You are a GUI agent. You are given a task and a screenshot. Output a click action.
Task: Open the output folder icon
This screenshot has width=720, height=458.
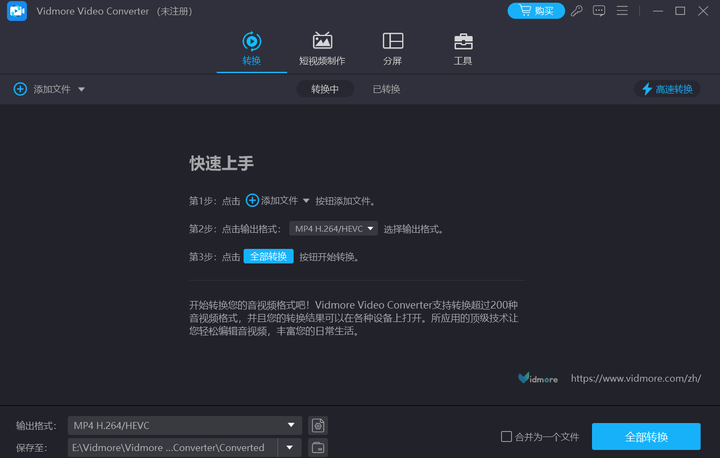click(318, 447)
